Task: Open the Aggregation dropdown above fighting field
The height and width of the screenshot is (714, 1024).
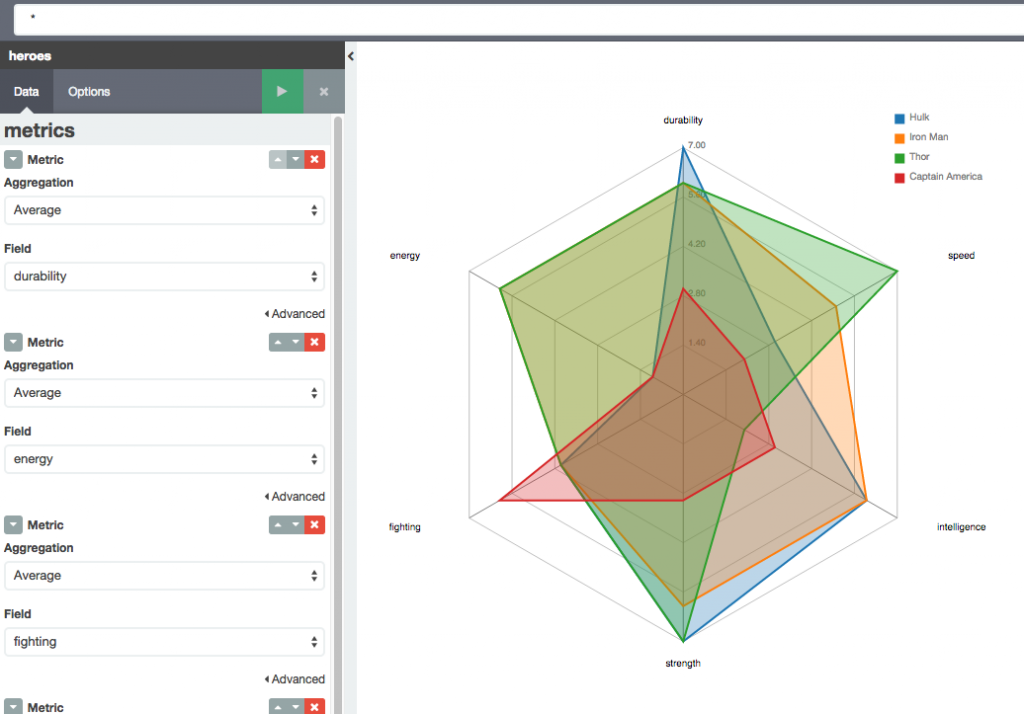Action: (165, 576)
